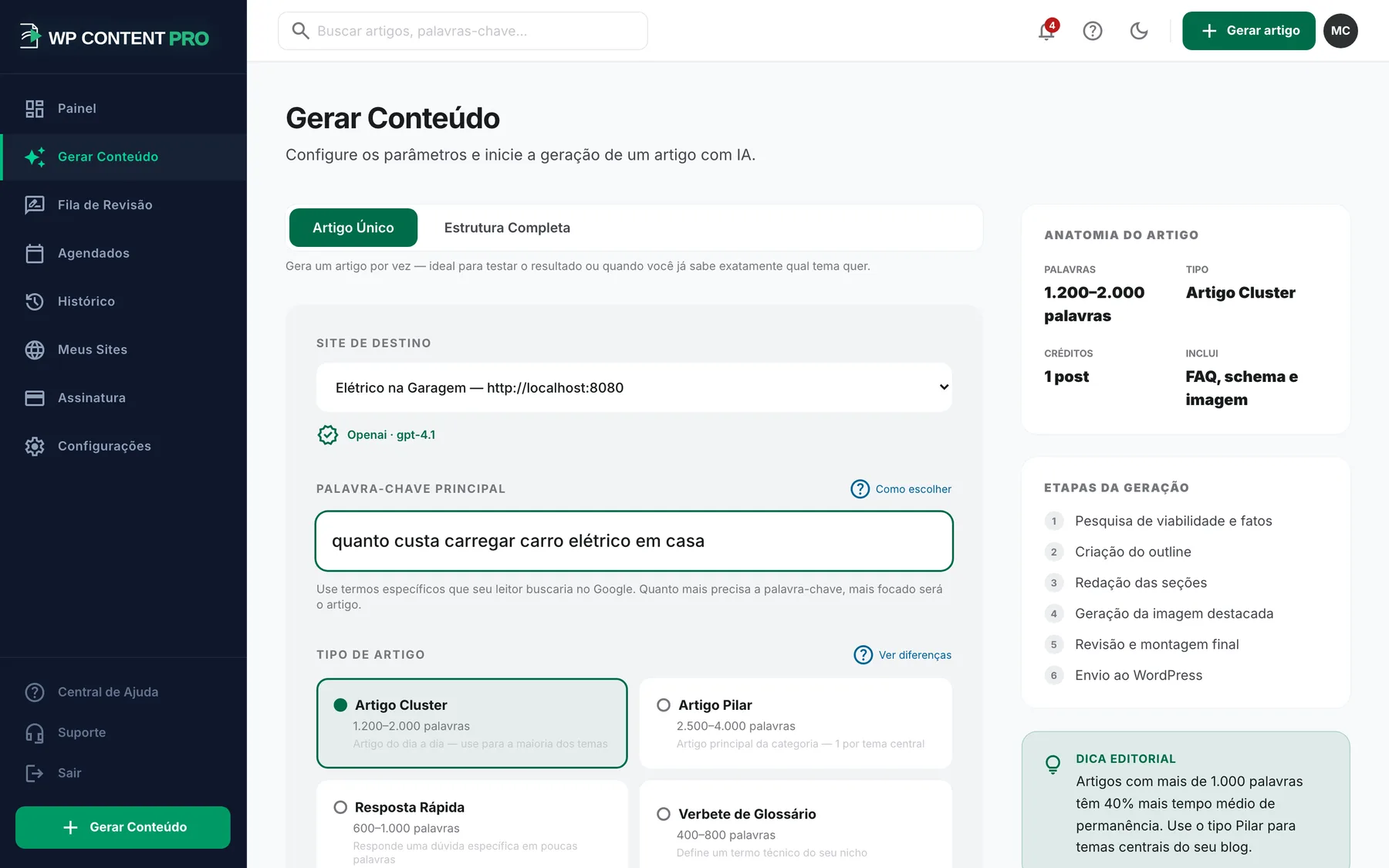The width and height of the screenshot is (1389, 868).
Task: Go to Meus Sites in sidebar
Action: click(123, 350)
